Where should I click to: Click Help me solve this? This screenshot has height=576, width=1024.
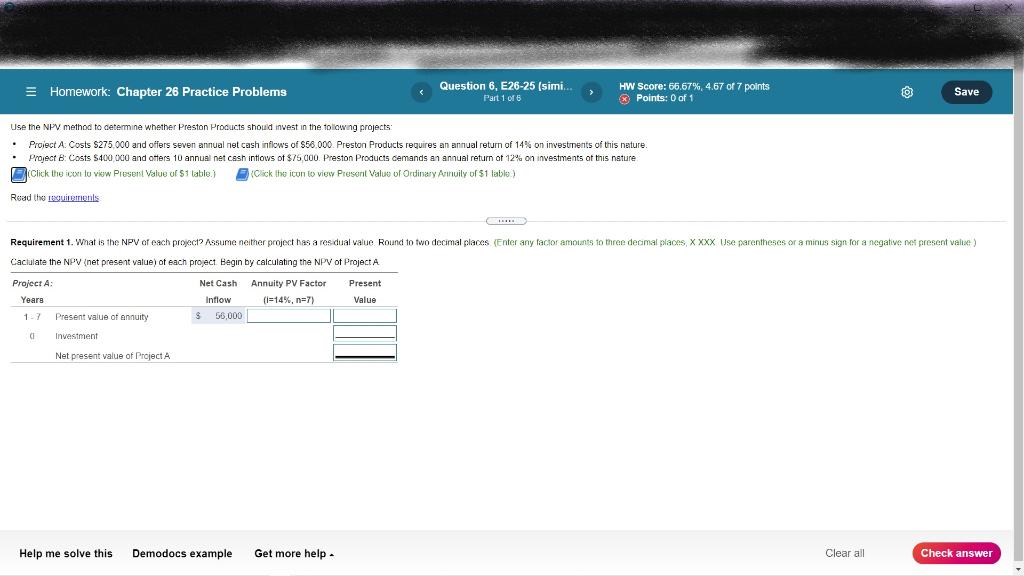(66, 553)
